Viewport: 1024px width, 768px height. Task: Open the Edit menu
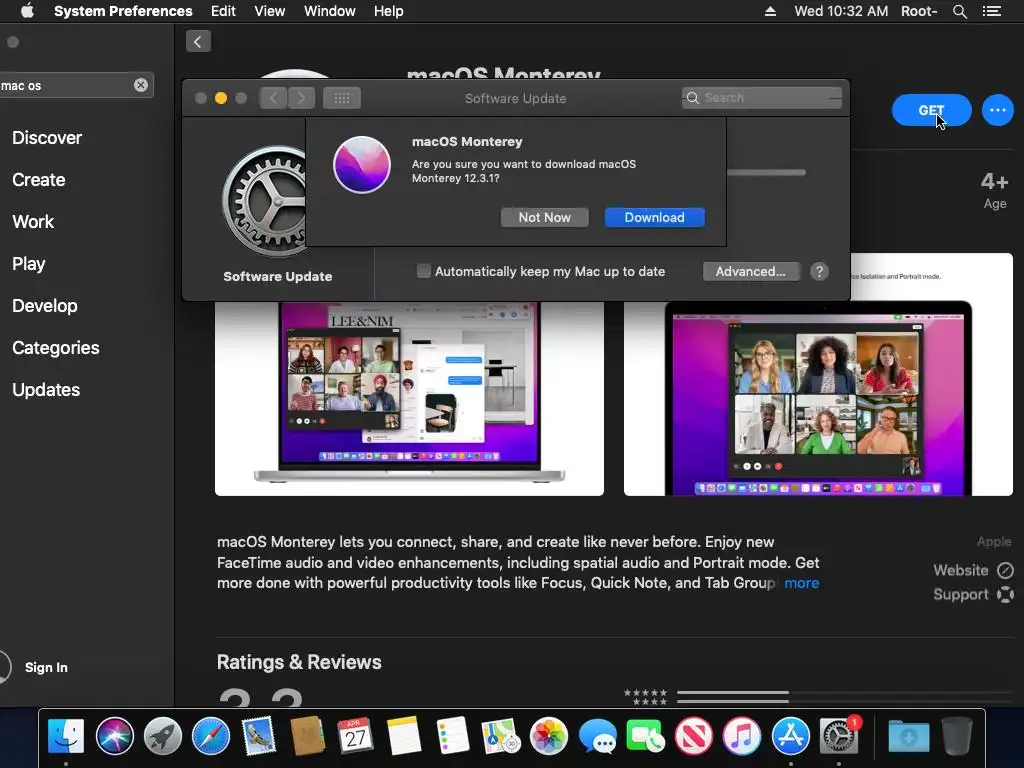[x=223, y=11]
